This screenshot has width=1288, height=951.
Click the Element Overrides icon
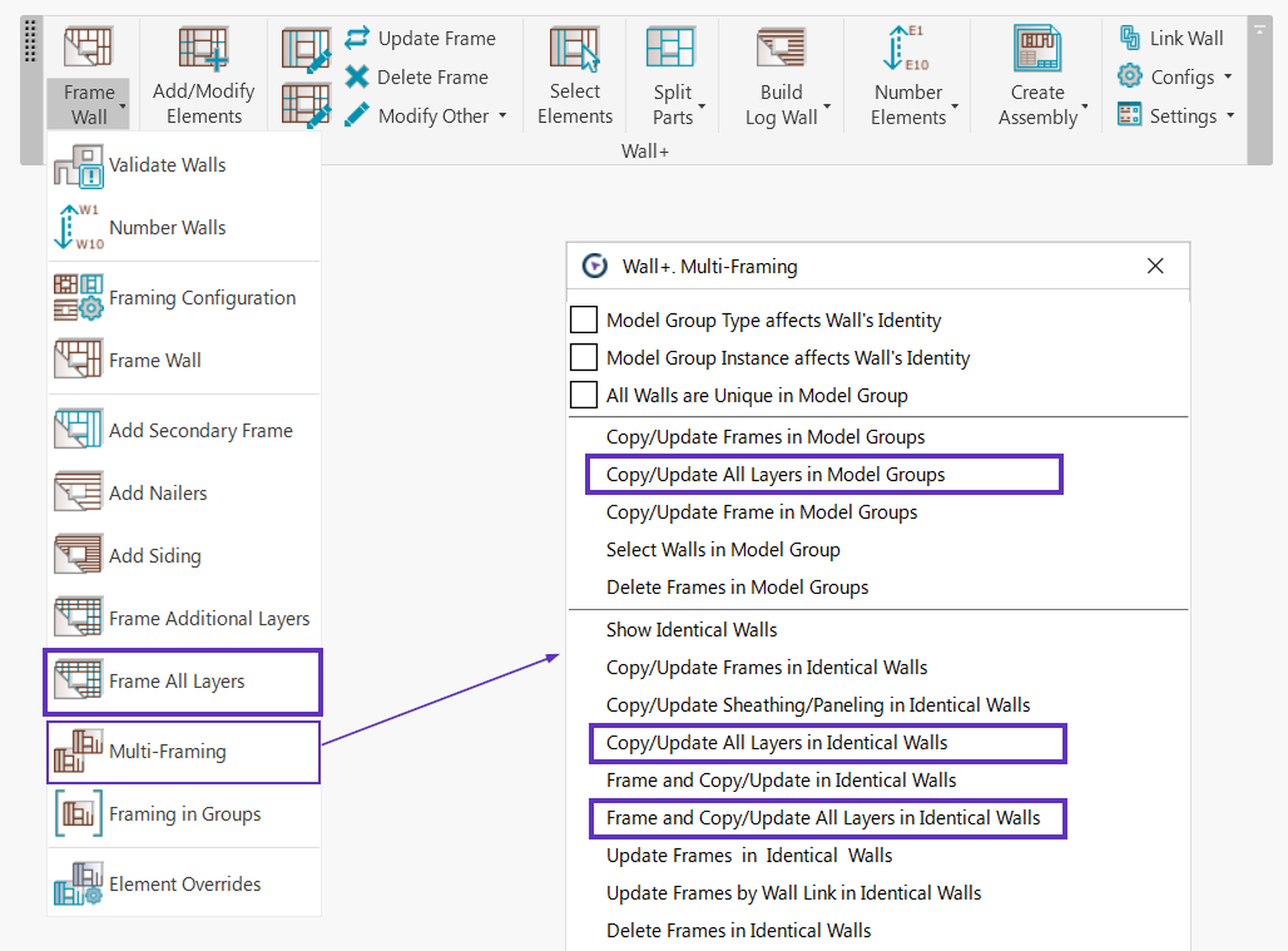(x=78, y=884)
